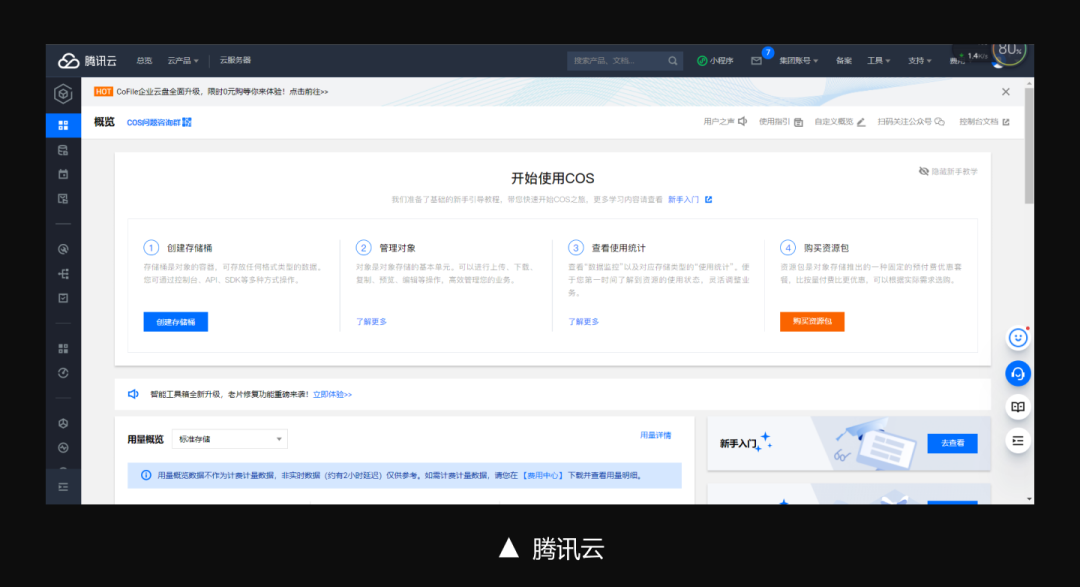Image resolution: width=1080 pixels, height=587 pixels.
Task: Open the book documentation floating button
Action: pyautogui.click(x=1018, y=406)
